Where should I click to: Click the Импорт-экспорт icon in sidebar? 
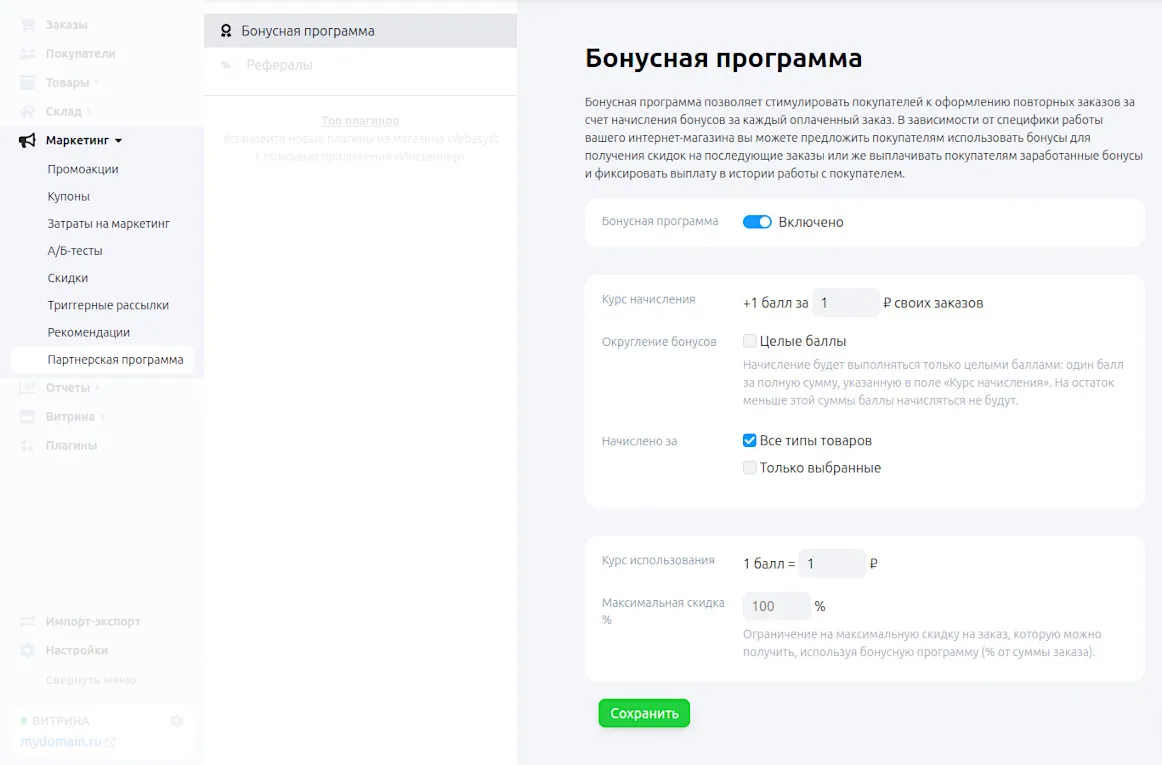pyautogui.click(x=25, y=621)
